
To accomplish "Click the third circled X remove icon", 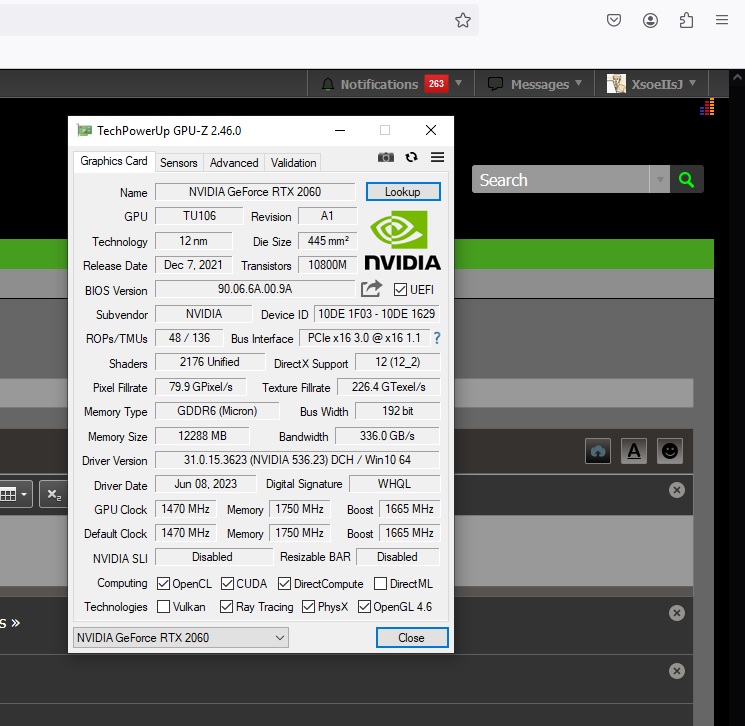I will tap(677, 671).
